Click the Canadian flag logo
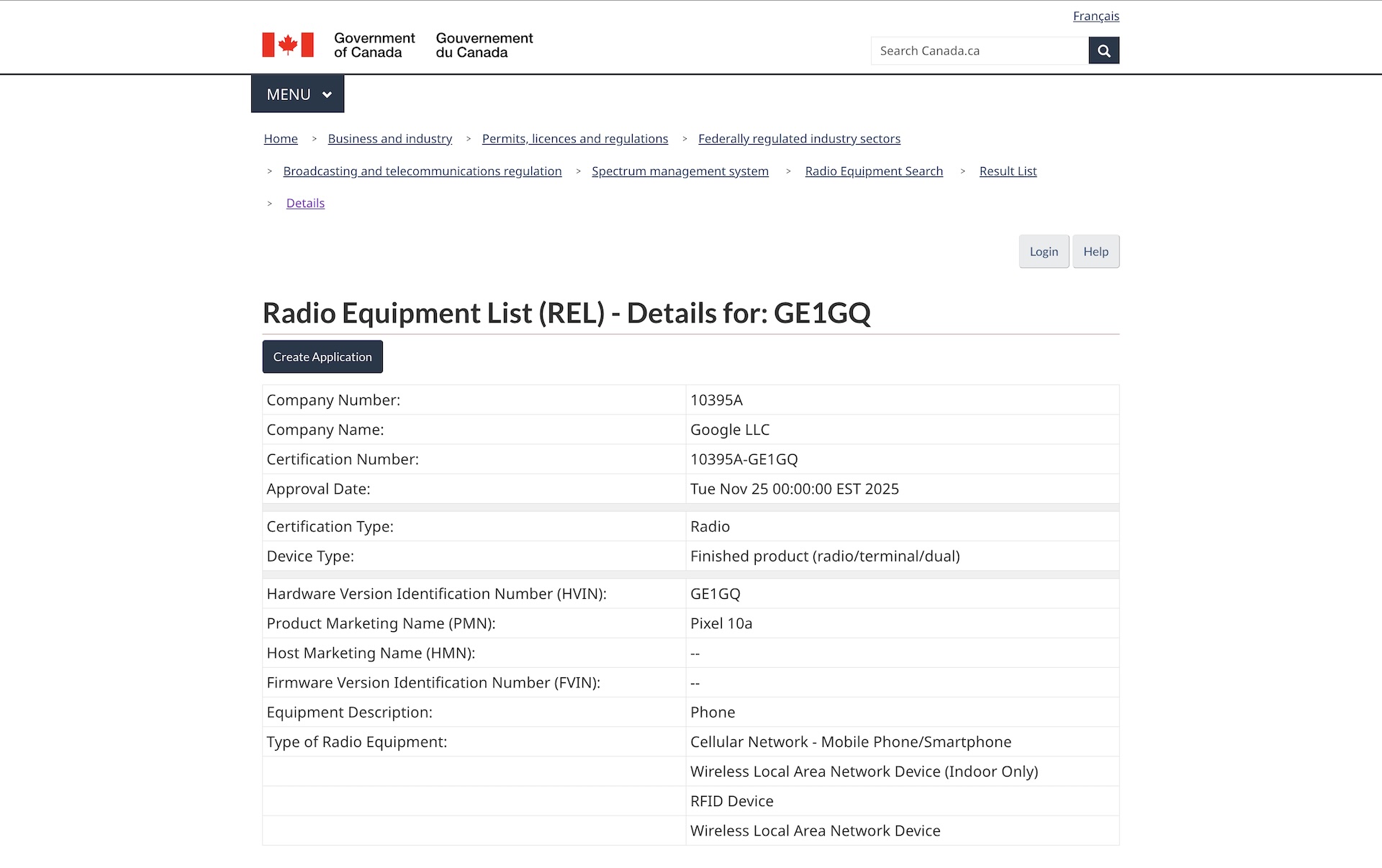This screenshot has height=868, width=1382. pos(288,45)
